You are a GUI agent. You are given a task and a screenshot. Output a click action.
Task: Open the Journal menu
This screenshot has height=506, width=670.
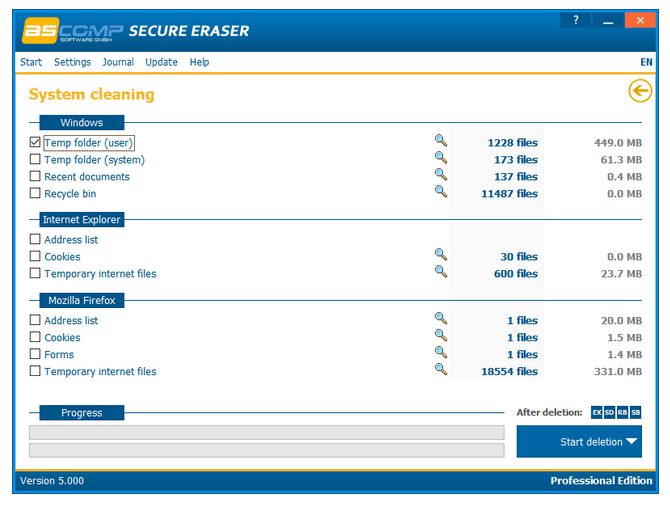coord(118,62)
